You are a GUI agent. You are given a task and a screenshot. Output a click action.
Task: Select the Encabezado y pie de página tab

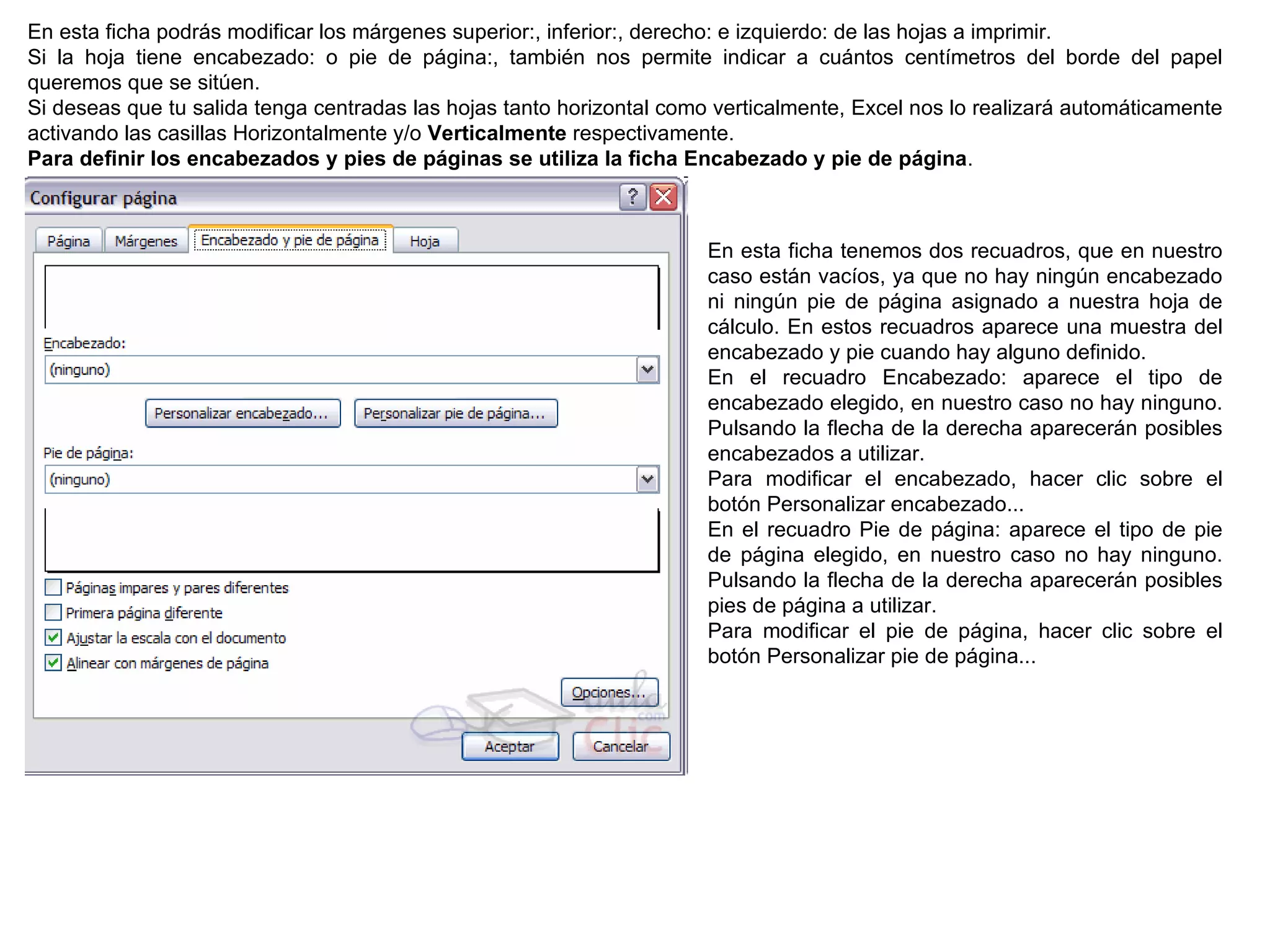[x=290, y=240]
